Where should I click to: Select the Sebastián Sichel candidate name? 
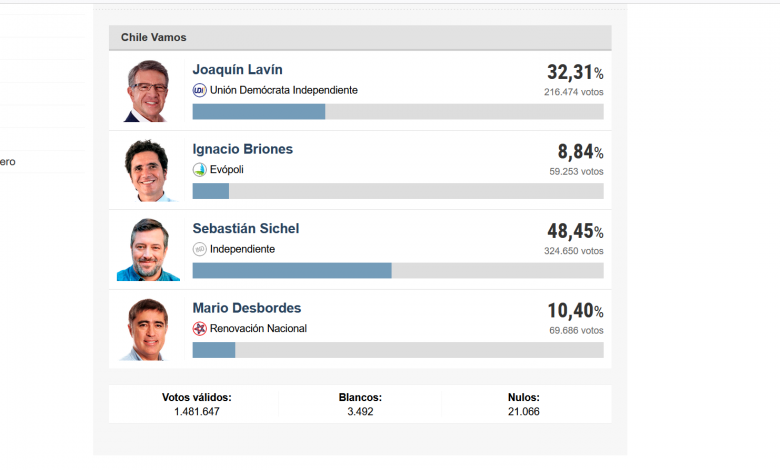[x=245, y=228]
